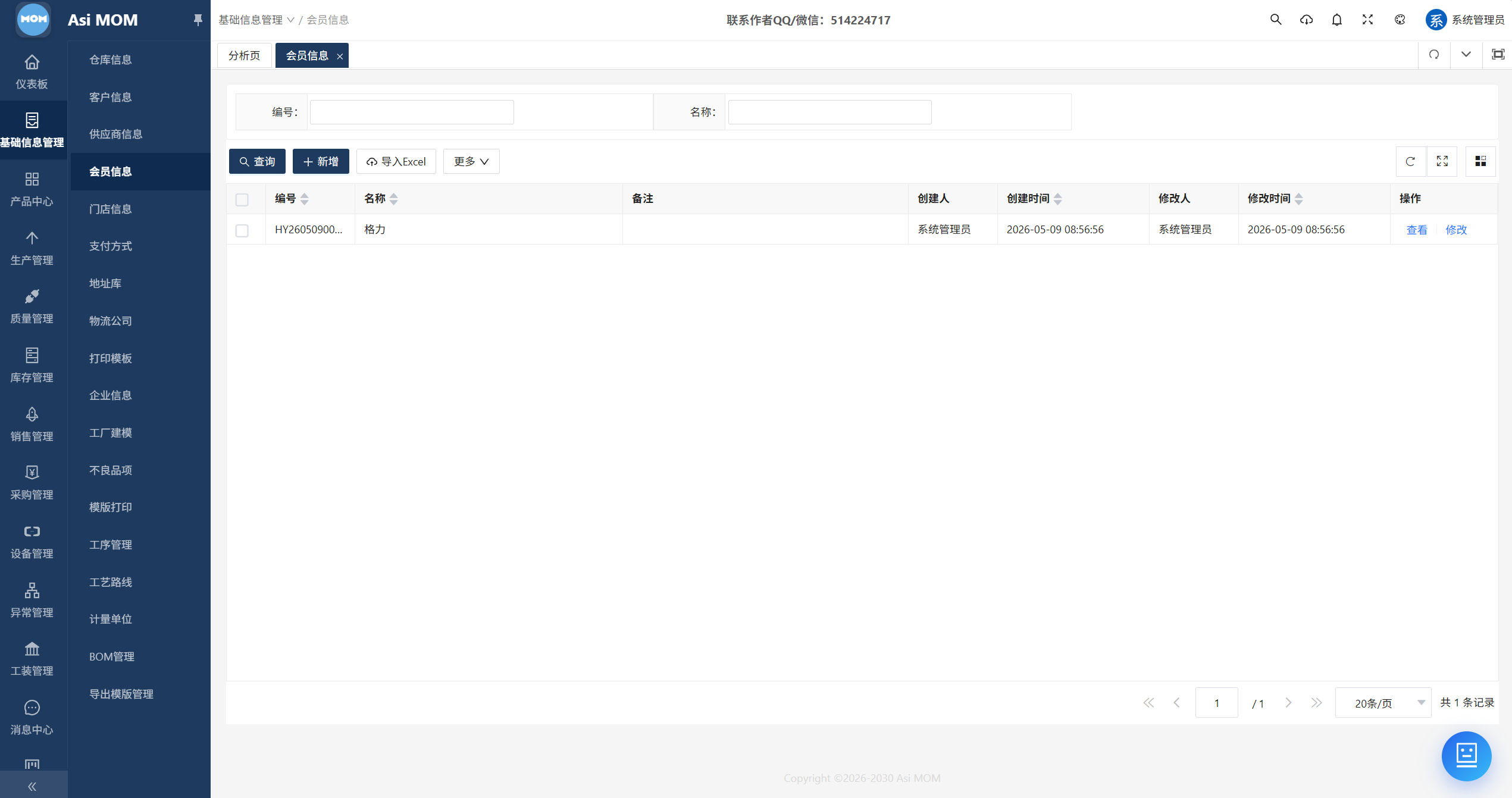Open the 采购管理 sidebar icon
Image resolution: width=1512 pixels, height=798 pixels.
pos(32,472)
